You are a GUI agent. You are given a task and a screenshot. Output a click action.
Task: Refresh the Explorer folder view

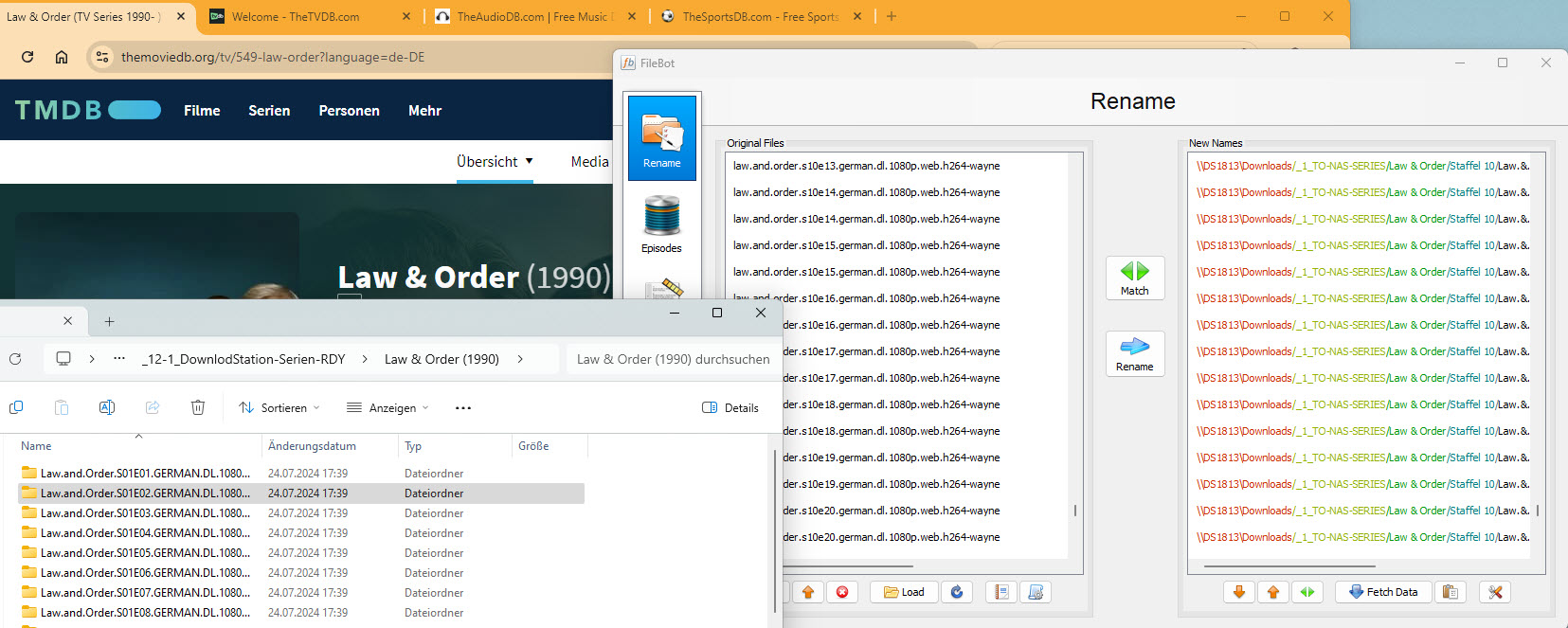[15, 359]
